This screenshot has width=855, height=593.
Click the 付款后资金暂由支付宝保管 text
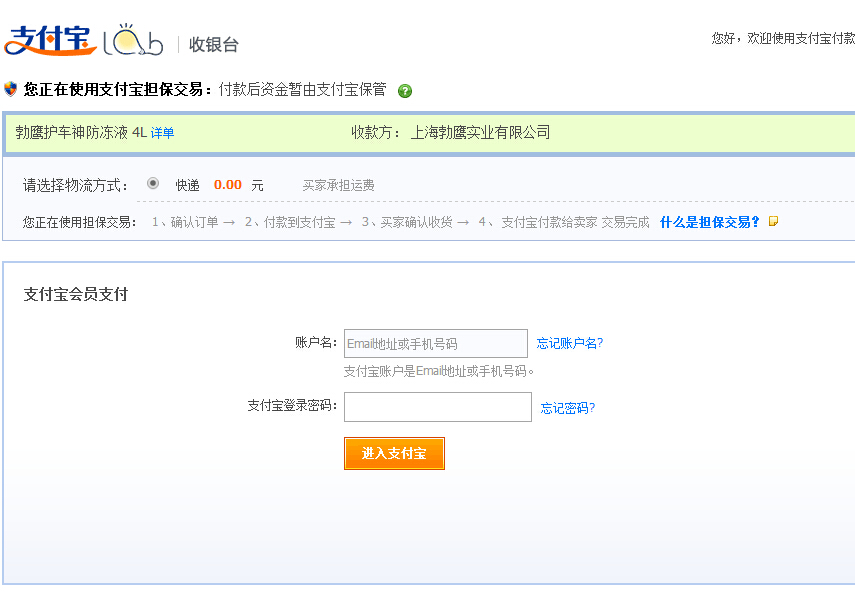tap(303, 89)
